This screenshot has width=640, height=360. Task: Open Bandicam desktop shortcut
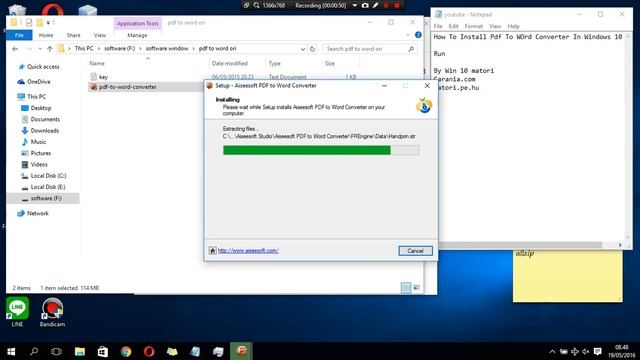[52, 312]
